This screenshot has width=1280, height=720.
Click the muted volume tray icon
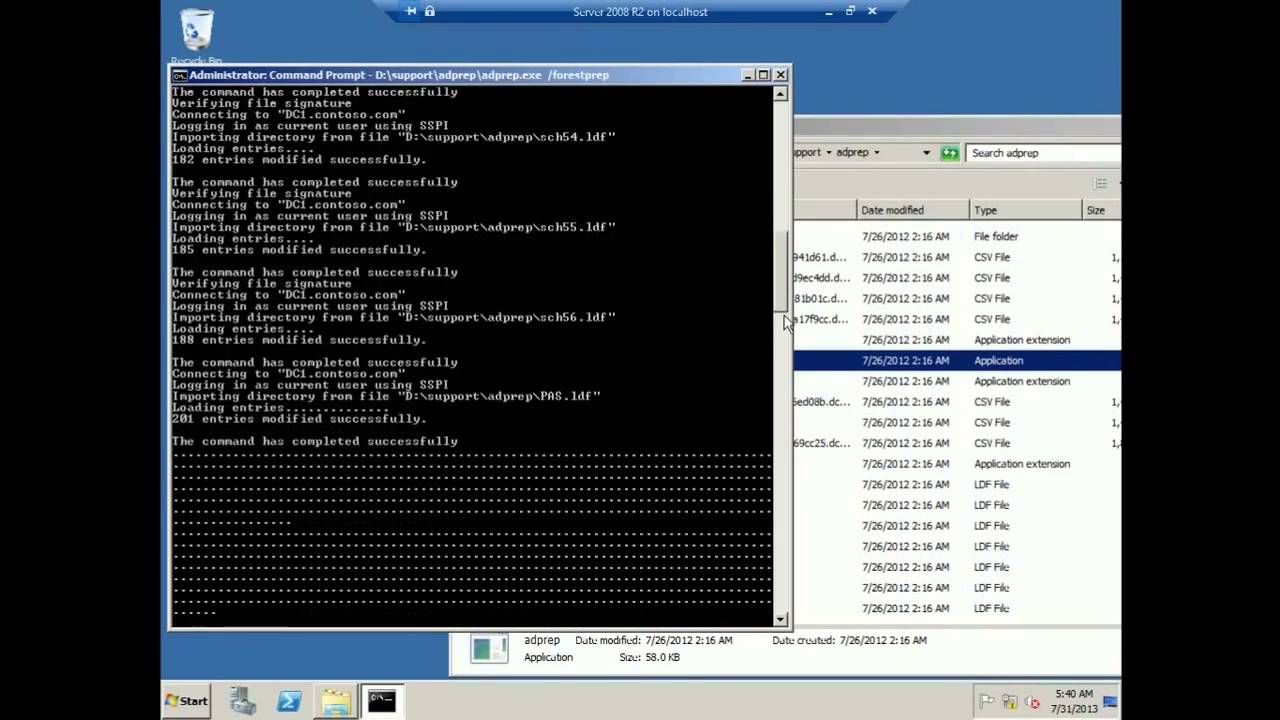pyautogui.click(x=1033, y=701)
